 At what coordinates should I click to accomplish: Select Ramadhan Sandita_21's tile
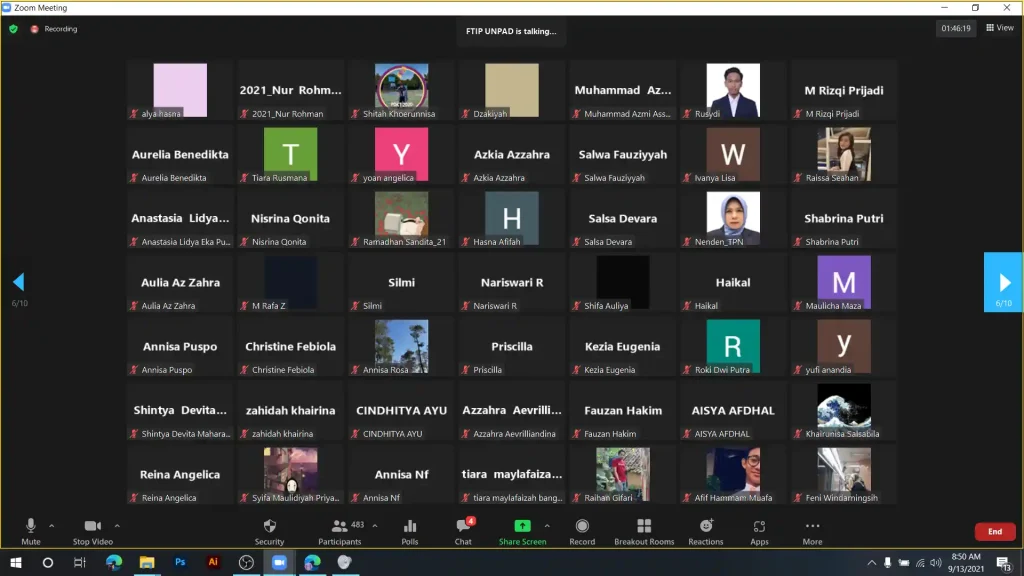click(402, 218)
